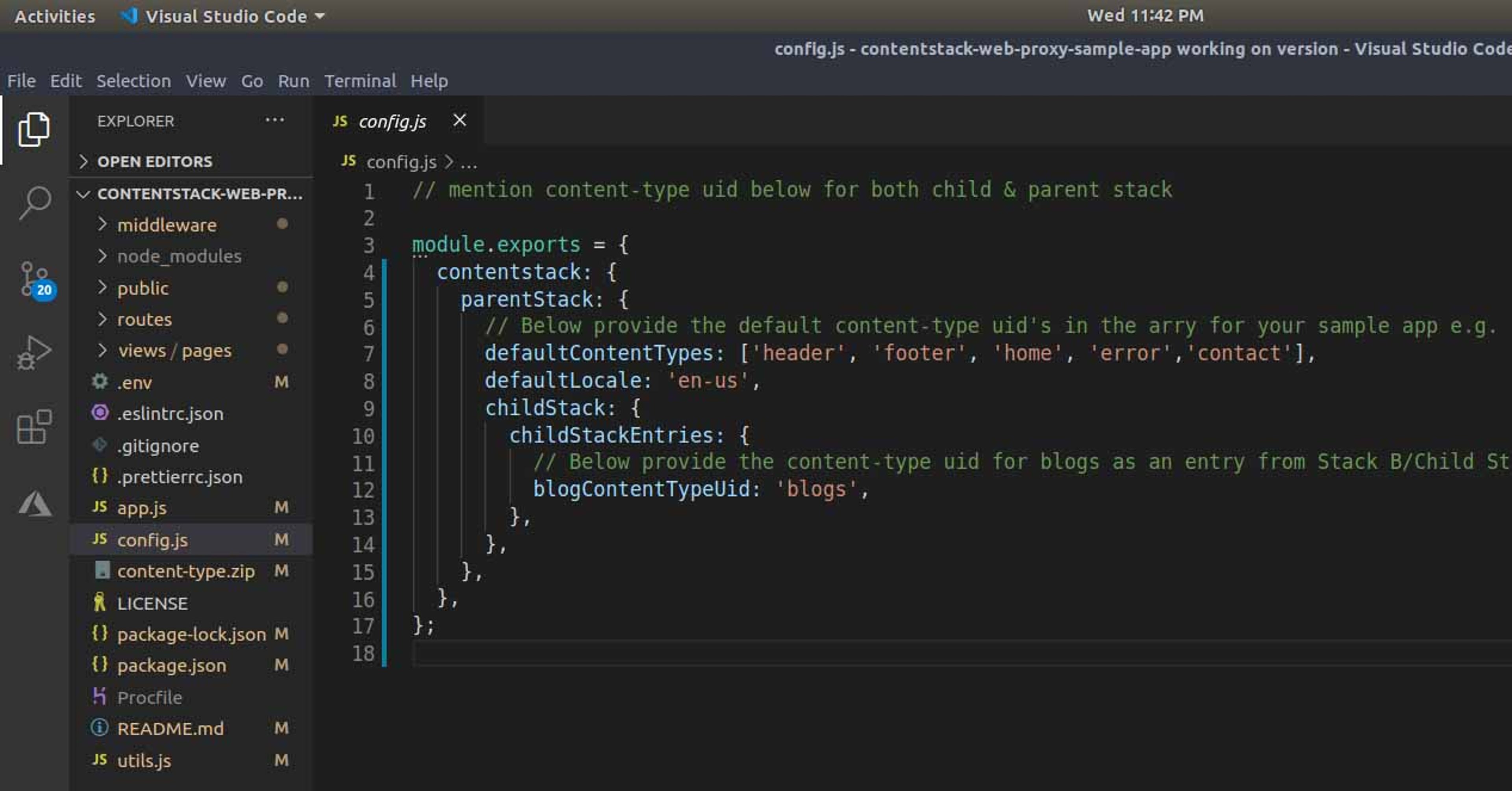
Task: Open the Go menu
Action: point(252,81)
